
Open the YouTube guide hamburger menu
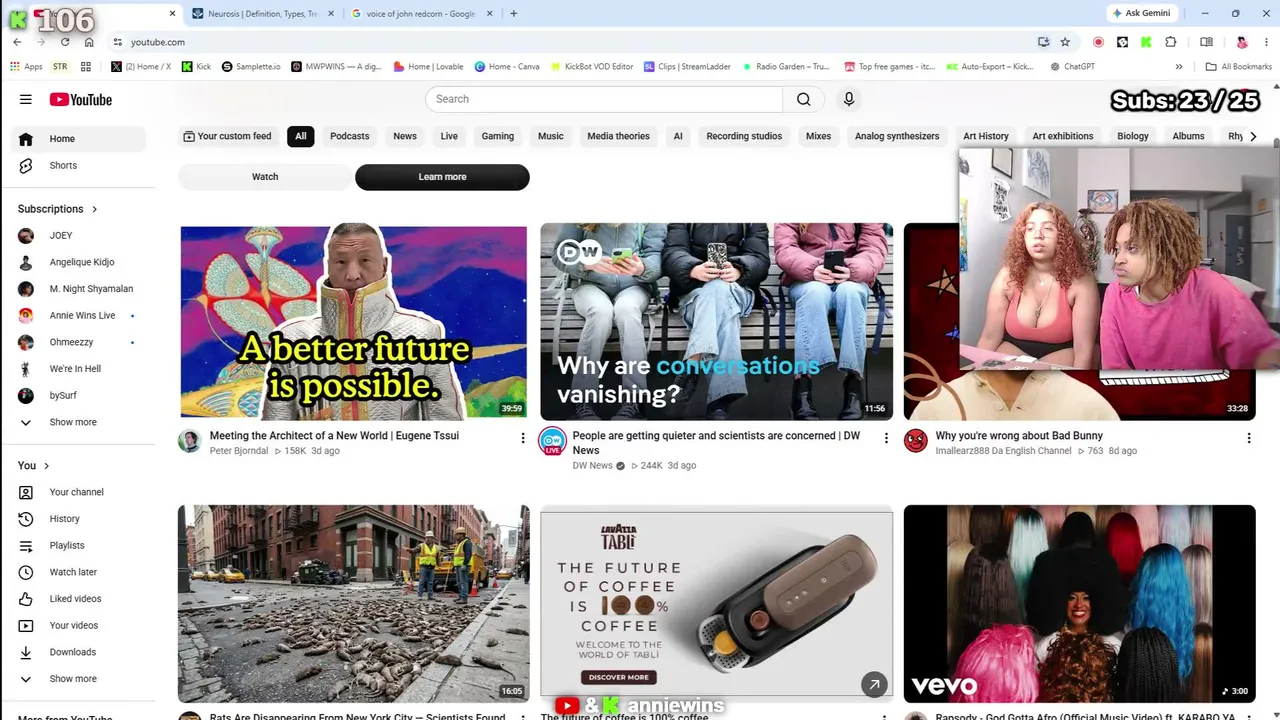coord(26,99)
